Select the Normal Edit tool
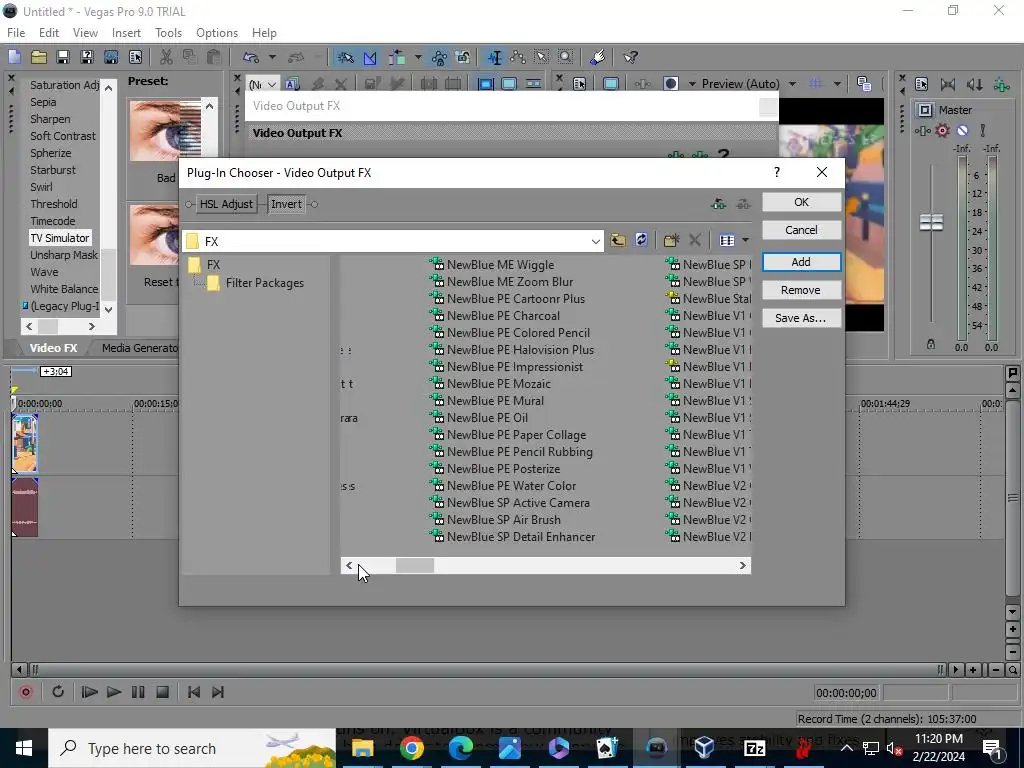 click(x=494, y=57)
